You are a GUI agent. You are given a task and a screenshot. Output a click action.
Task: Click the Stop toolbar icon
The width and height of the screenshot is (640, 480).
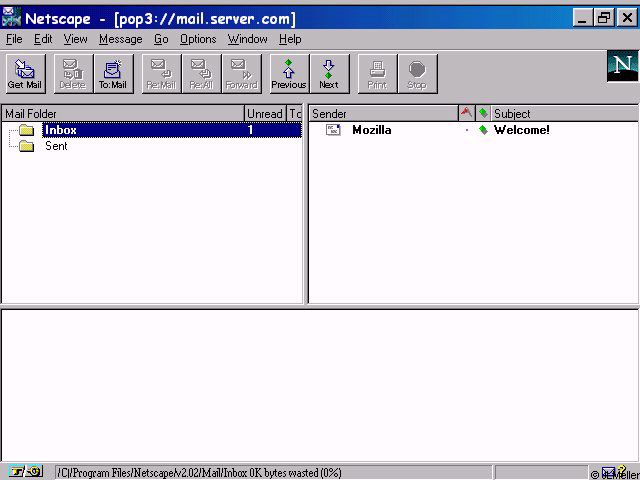(417, 74)
